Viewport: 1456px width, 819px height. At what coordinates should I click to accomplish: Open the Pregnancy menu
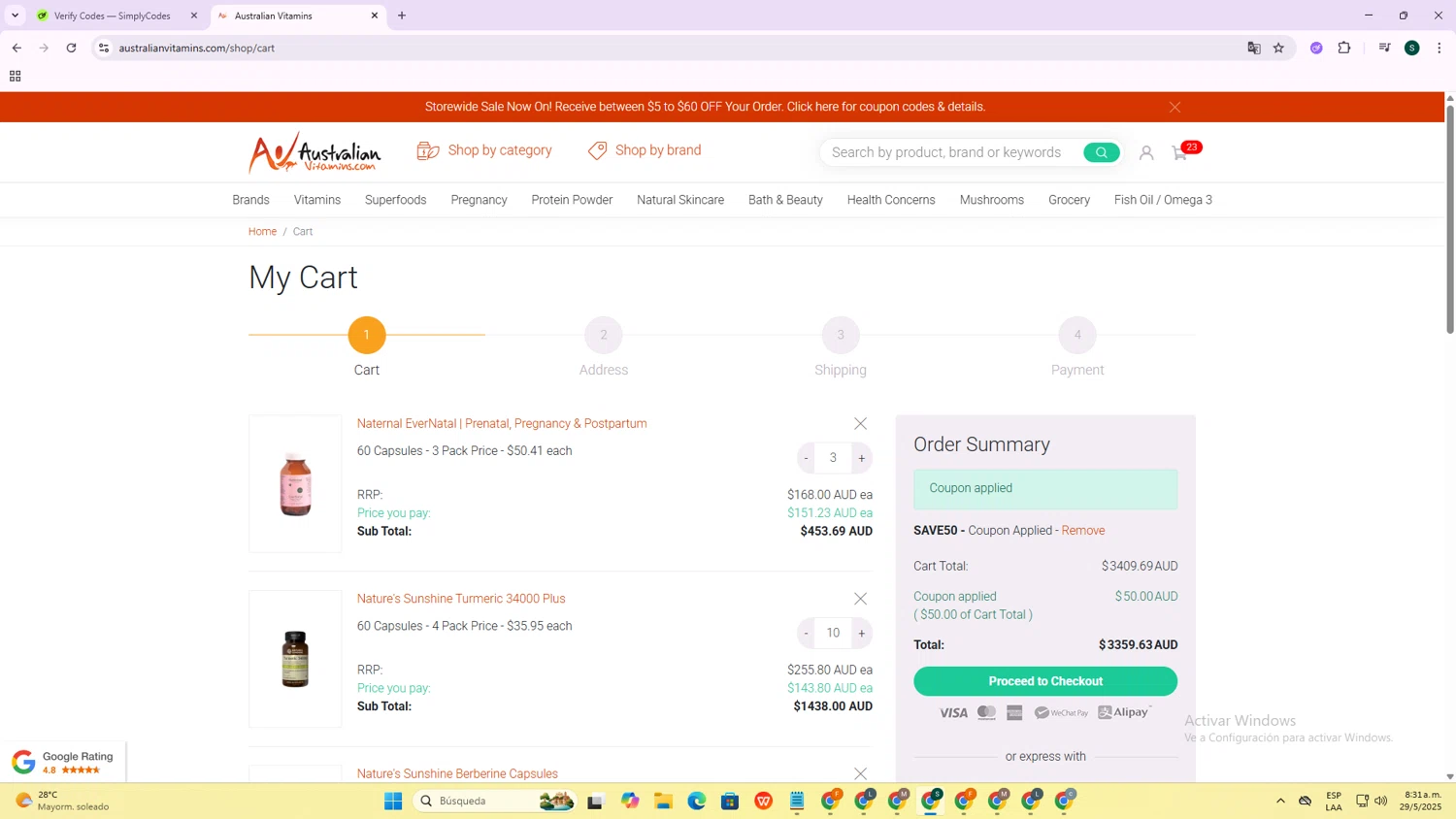(479, 200)
